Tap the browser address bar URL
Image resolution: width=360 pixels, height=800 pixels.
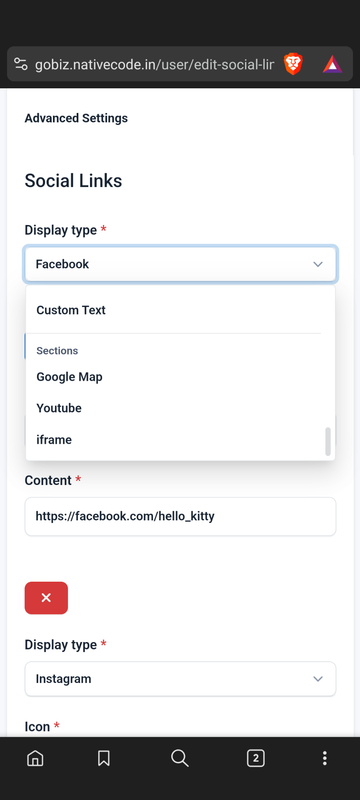pyautogui.click(x=154, y=65)
